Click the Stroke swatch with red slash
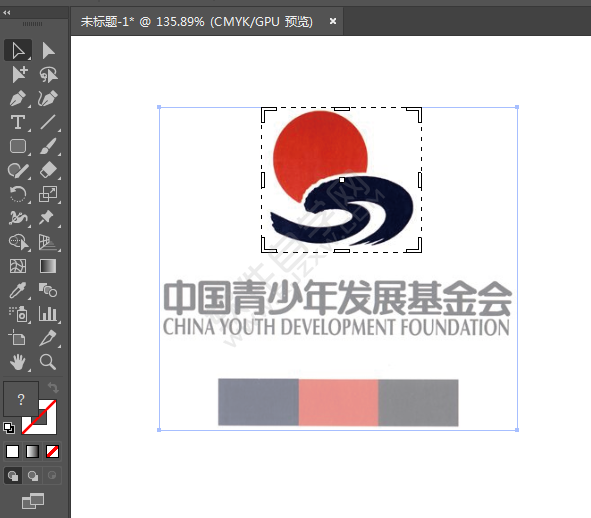 point(48,425)
